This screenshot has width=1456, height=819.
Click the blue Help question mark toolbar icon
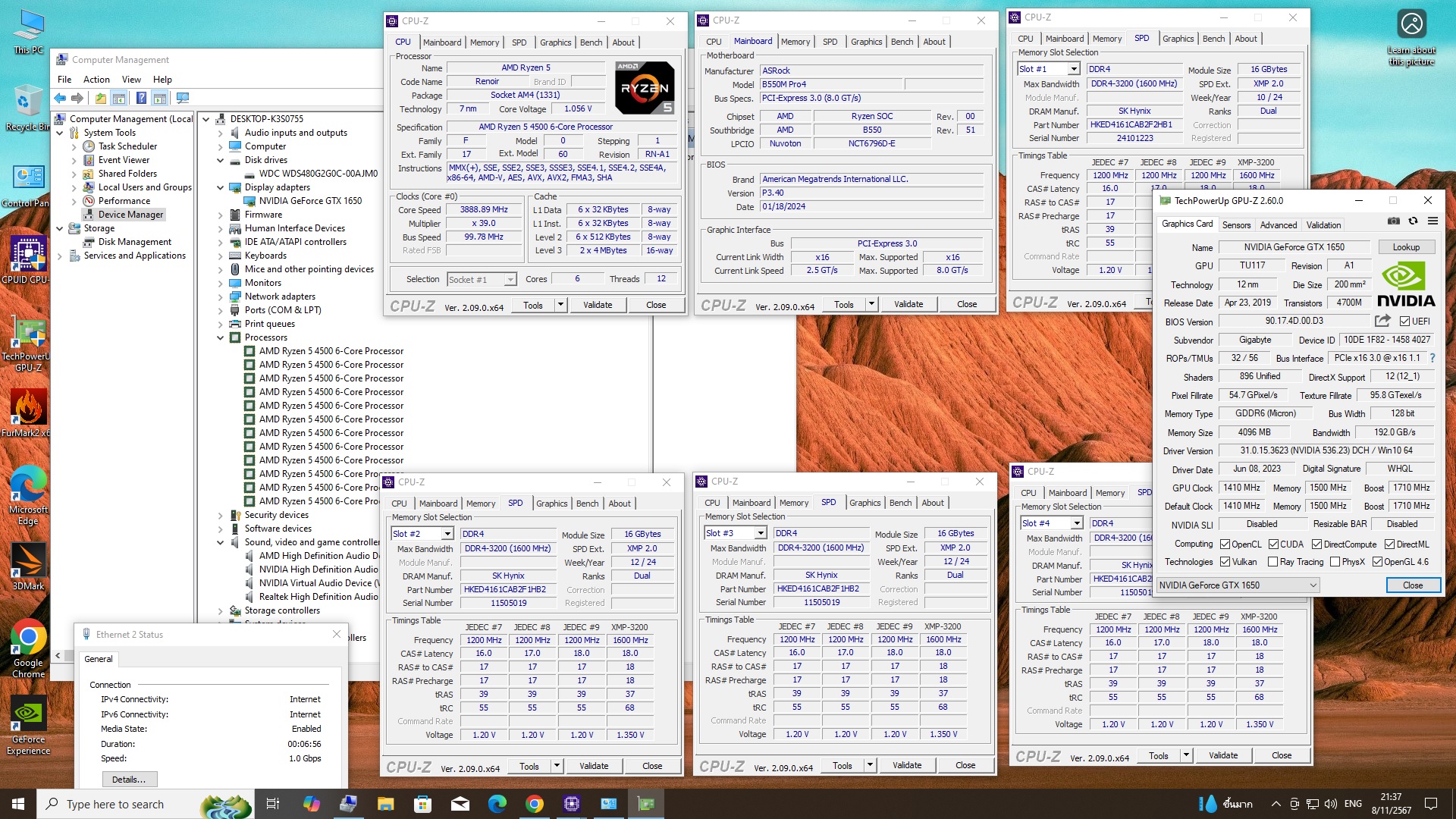click(141, 98)
